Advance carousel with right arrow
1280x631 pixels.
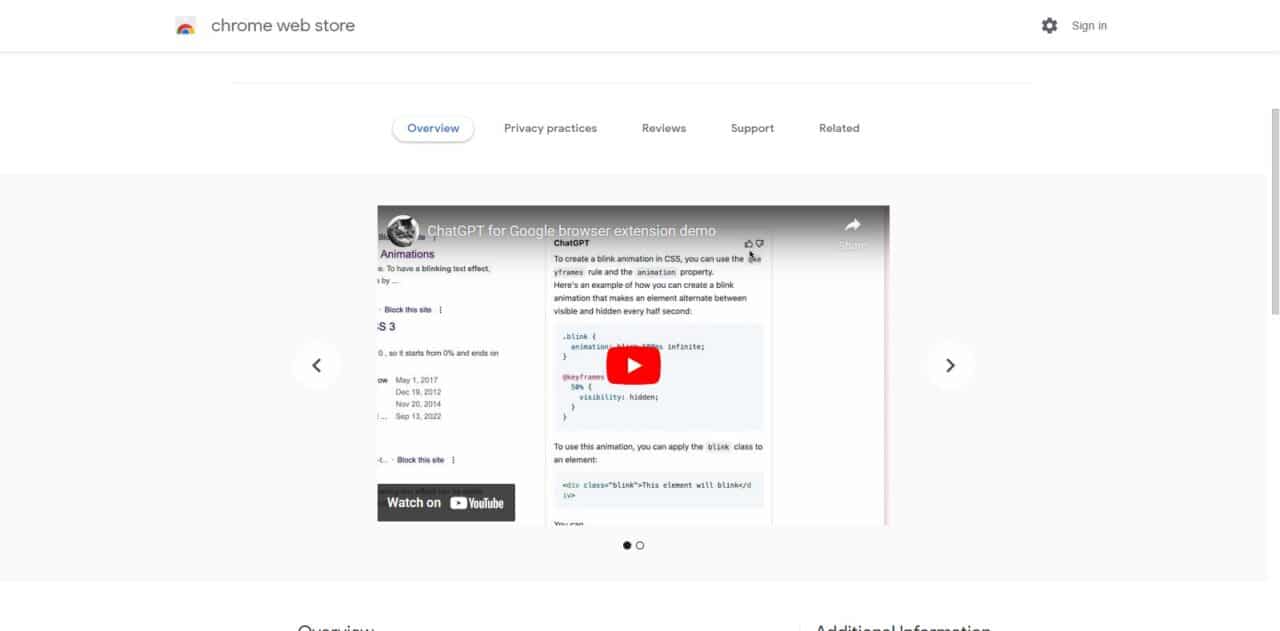point(950,366)
